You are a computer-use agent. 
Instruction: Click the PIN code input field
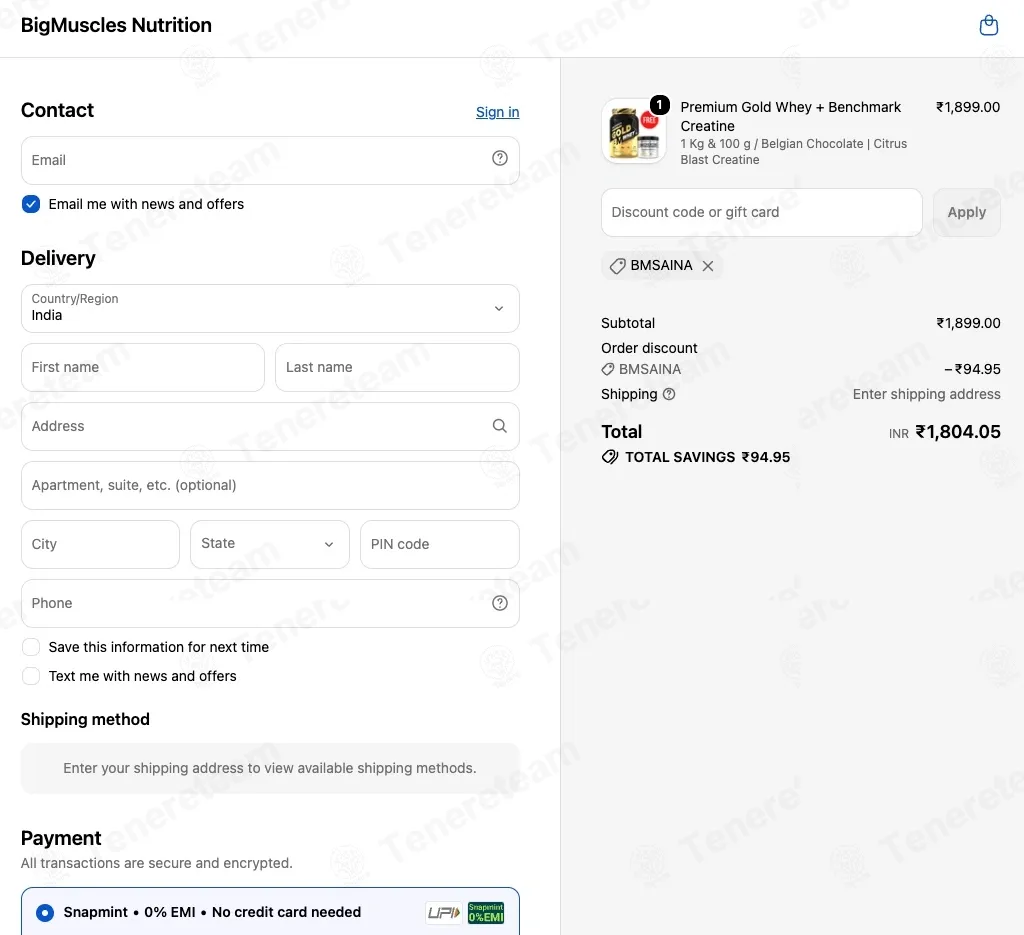click(x=440, y=544)
